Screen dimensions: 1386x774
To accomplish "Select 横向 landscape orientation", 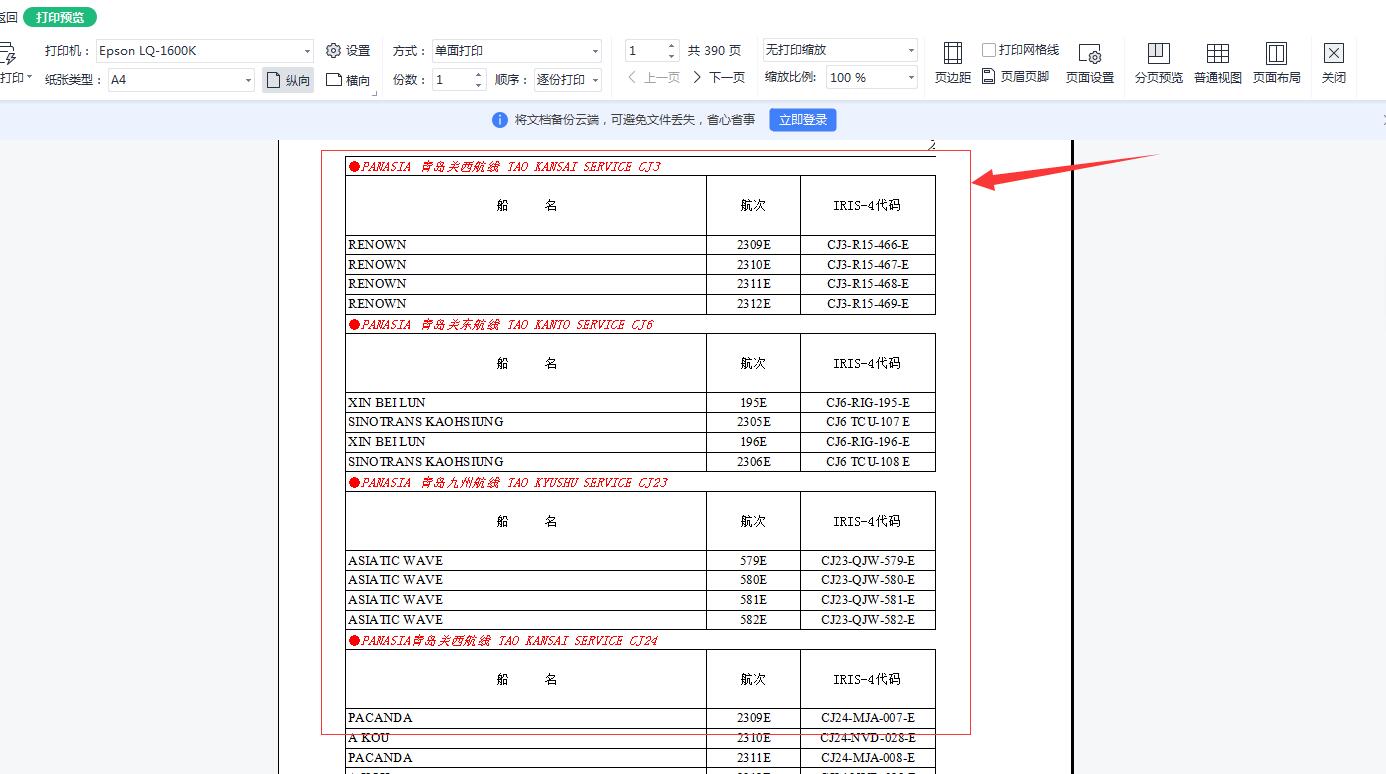I will point(347,80).
